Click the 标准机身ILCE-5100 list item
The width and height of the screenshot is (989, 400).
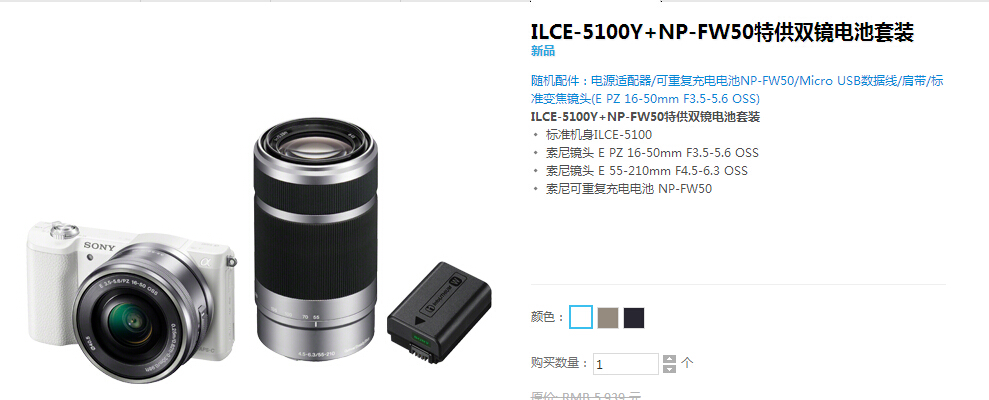pyautogui.click(x=599, y=134)
